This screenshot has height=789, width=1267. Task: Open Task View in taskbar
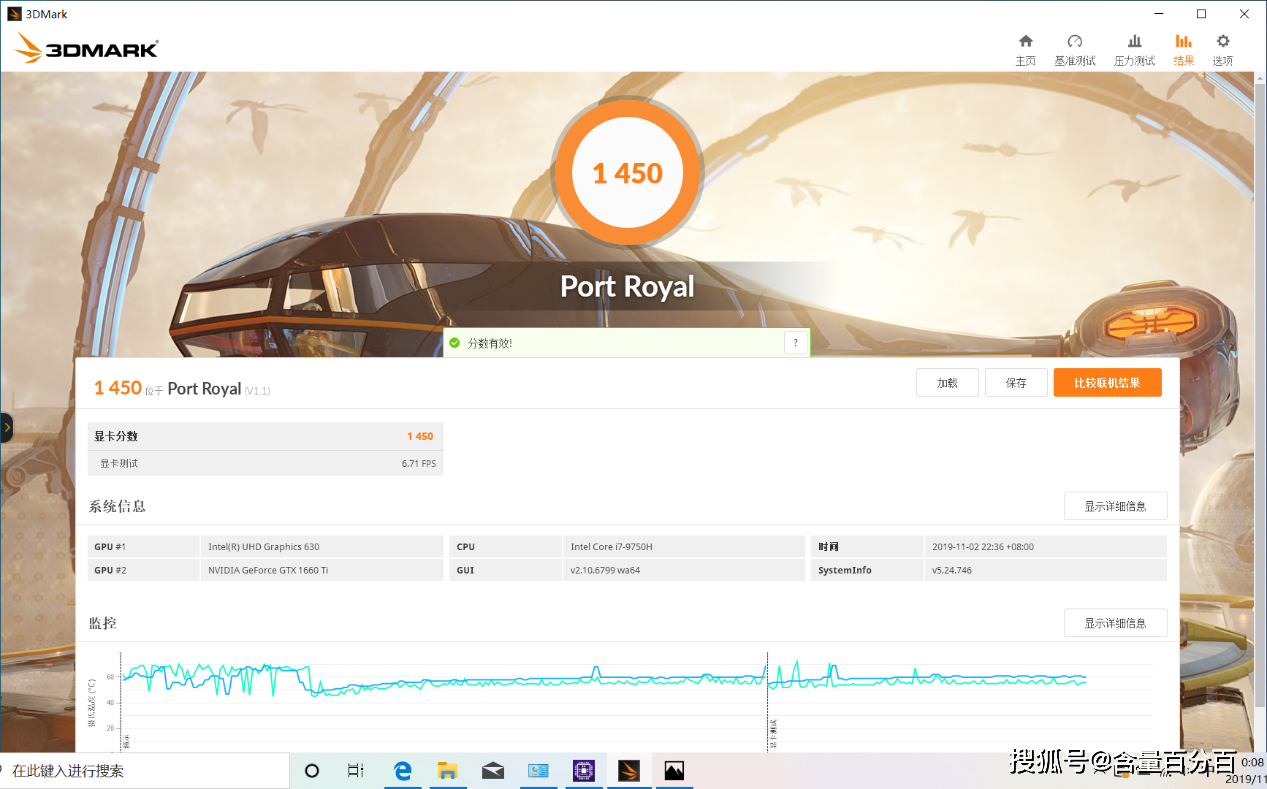coord(355,770)
